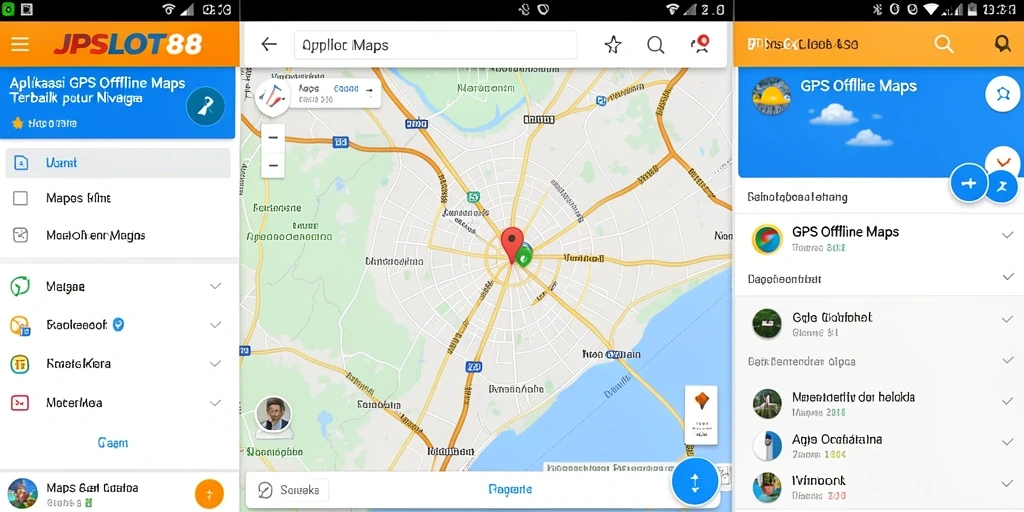Expand the KmetoKera row chevron
The image size is (1024, 512).
pos(216,364)
